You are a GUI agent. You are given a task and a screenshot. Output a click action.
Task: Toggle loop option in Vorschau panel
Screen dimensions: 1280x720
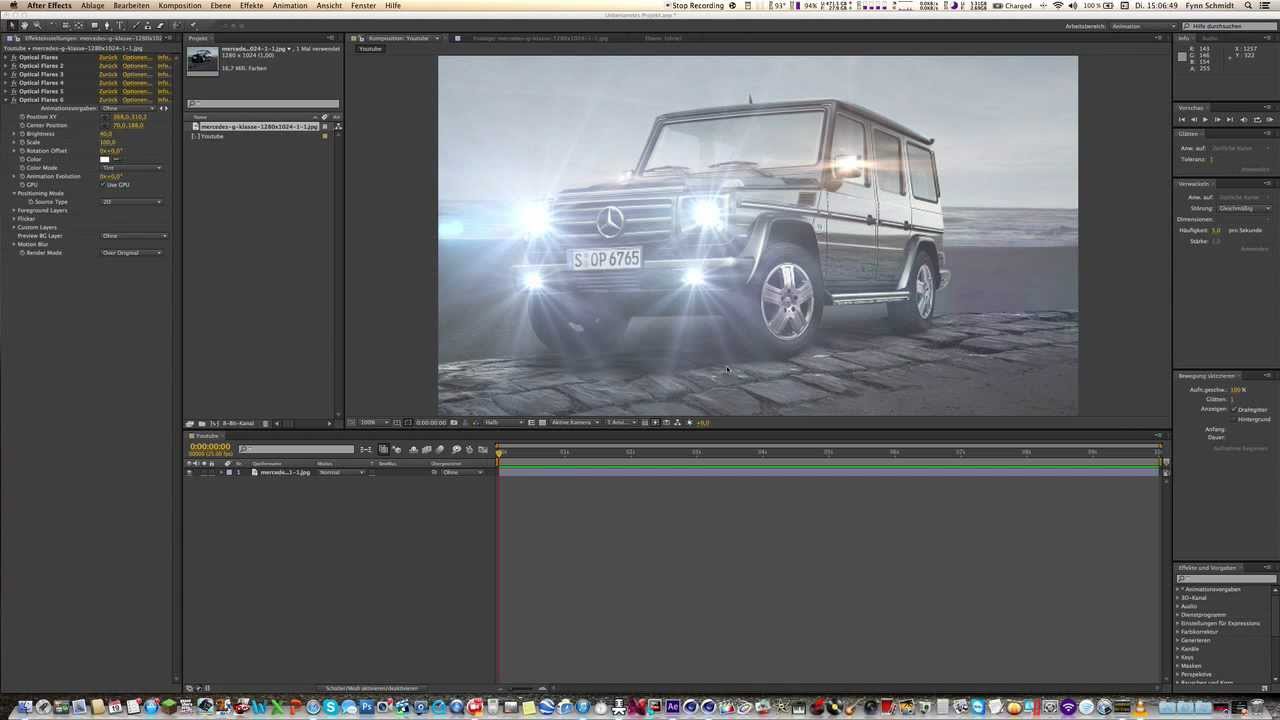click(1257, 119)
